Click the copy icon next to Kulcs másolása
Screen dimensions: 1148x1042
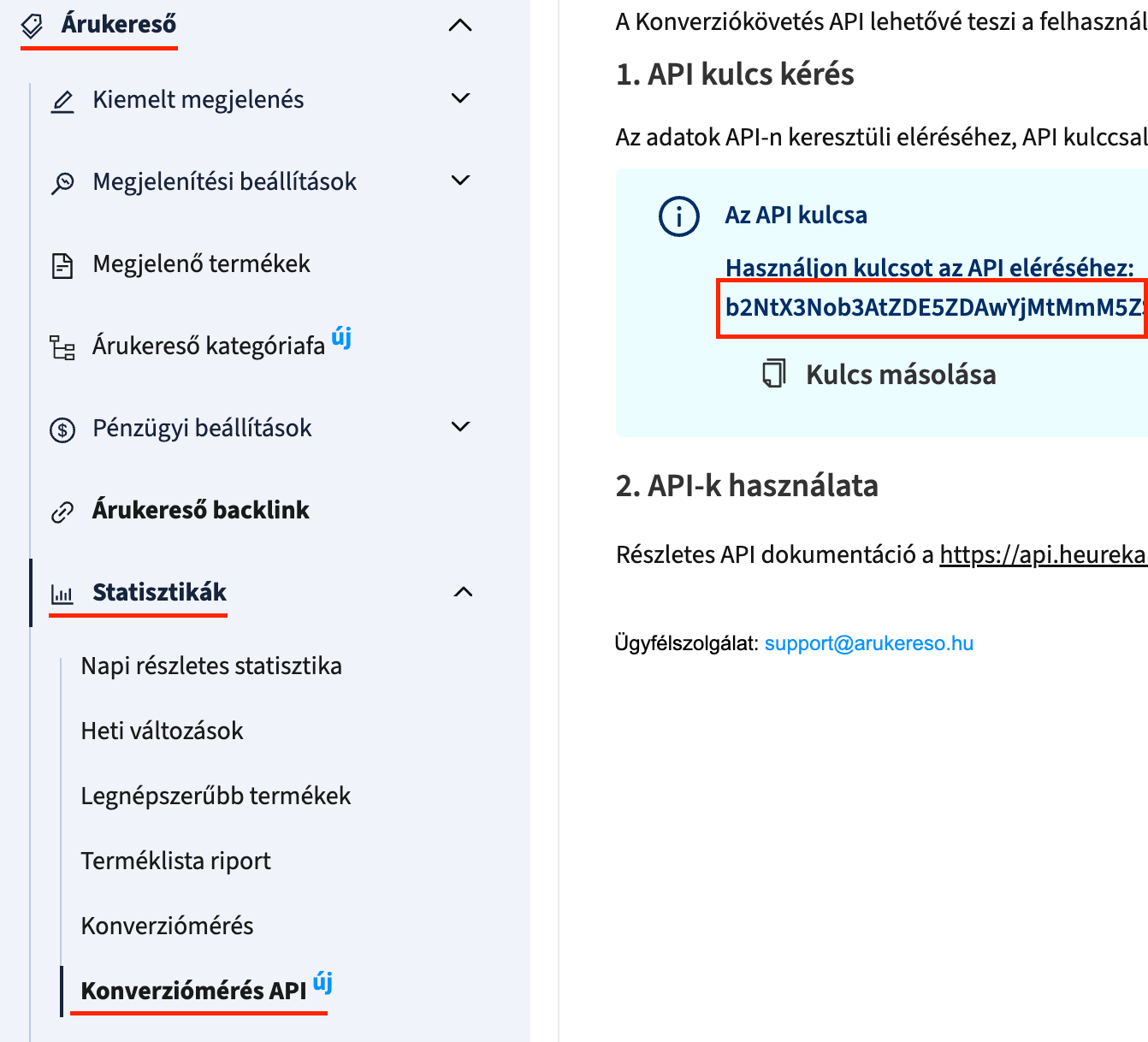(774, 375)
